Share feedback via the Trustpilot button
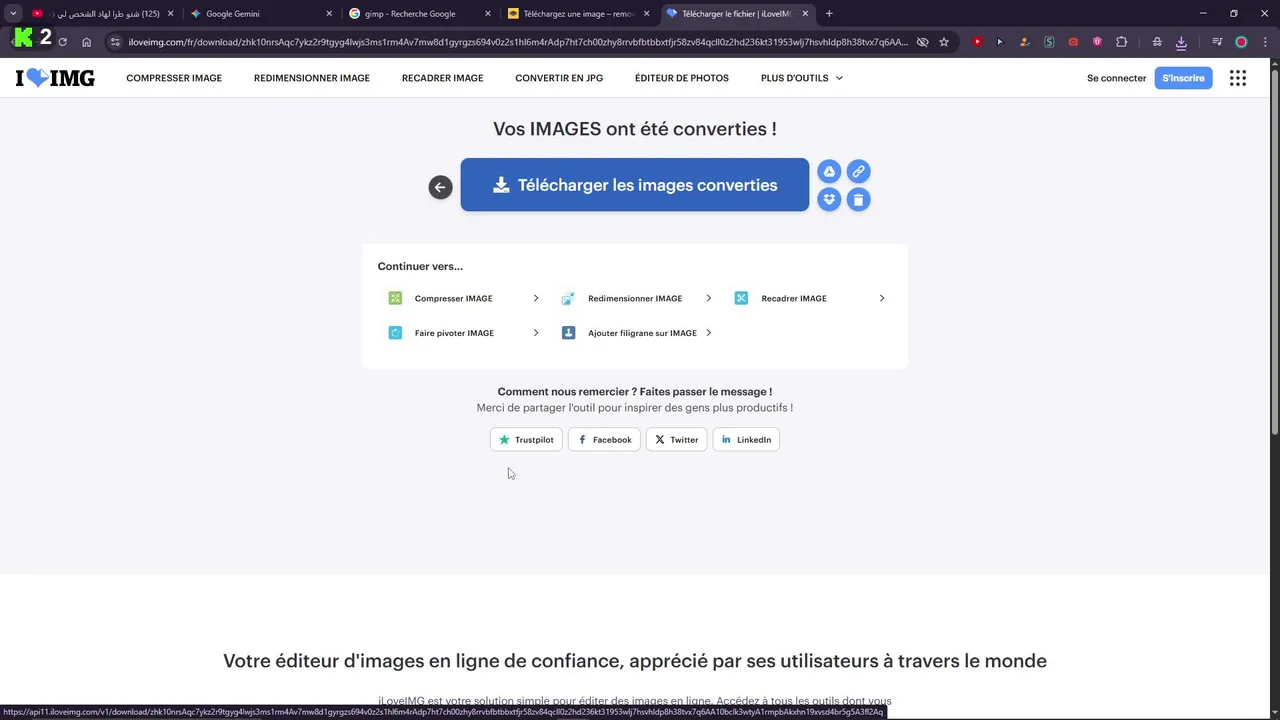 [526, 440]
